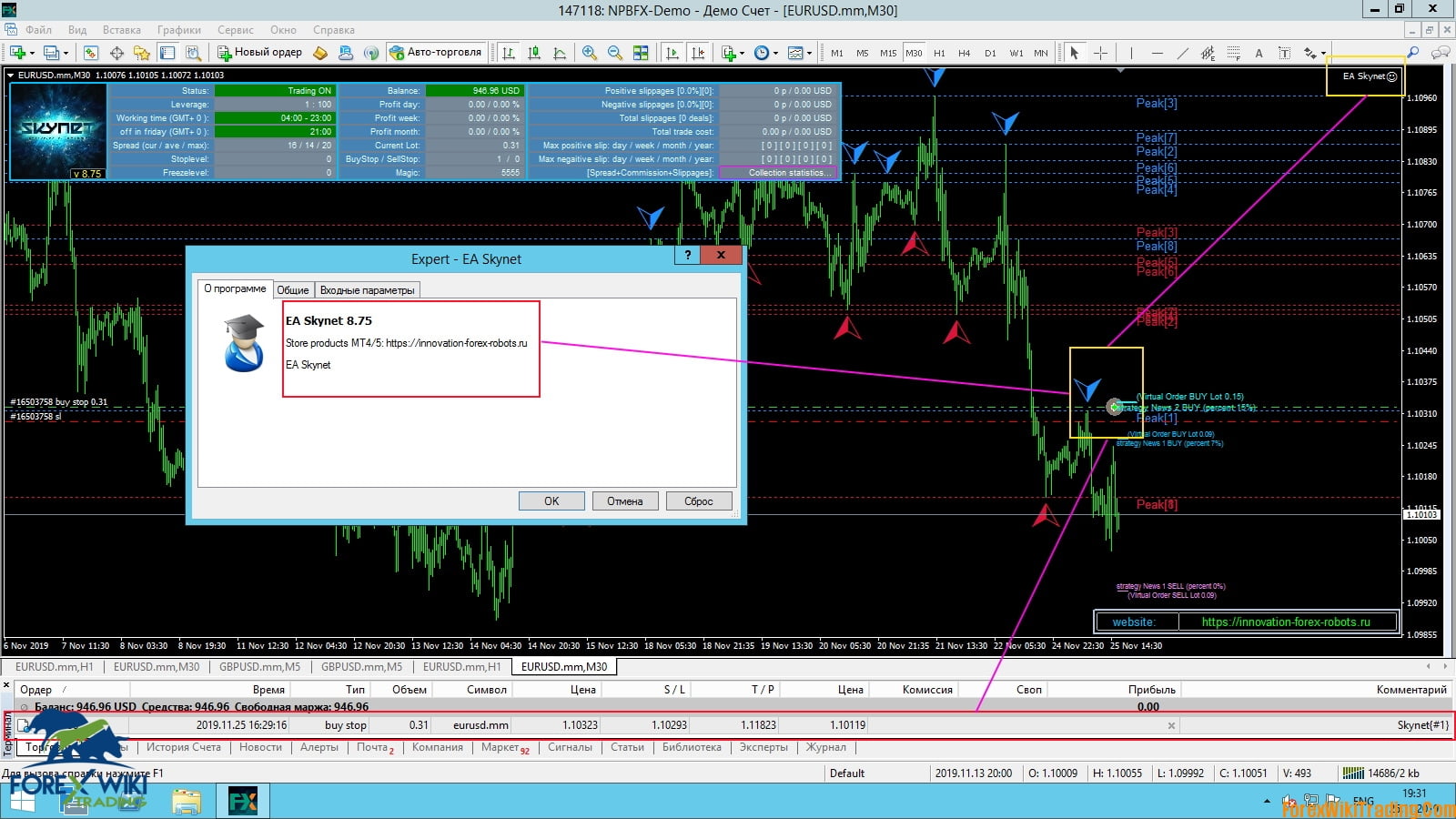Open the Эксперты terminal tab

tap(763, 747)
